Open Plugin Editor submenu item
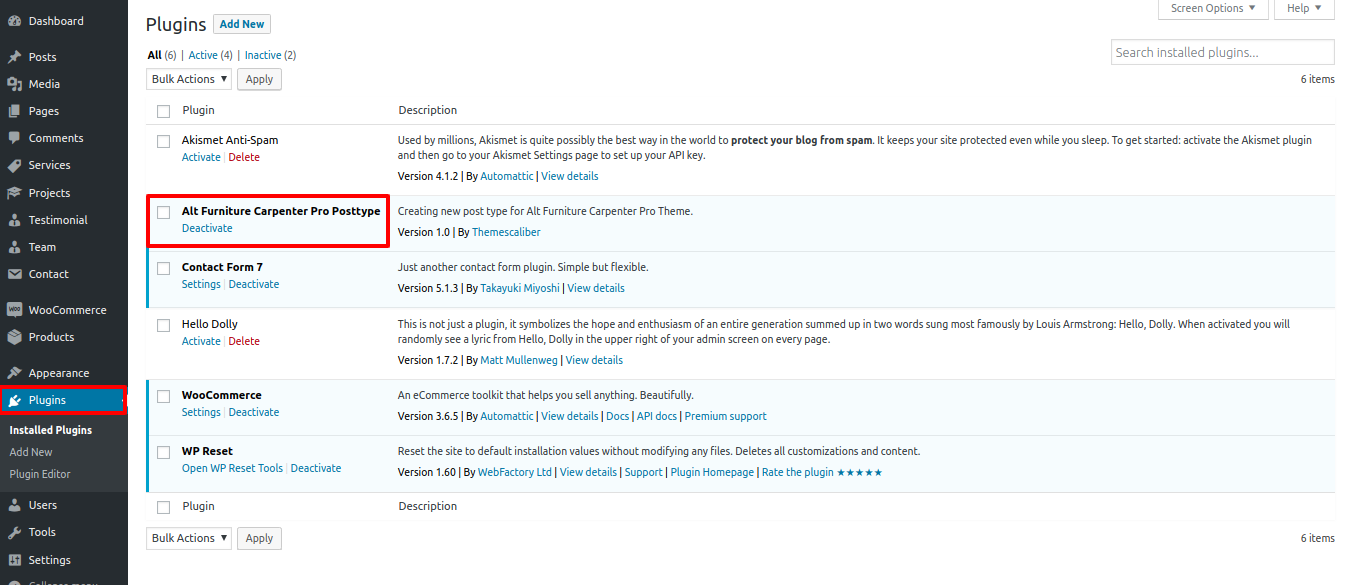 (40, 474)
